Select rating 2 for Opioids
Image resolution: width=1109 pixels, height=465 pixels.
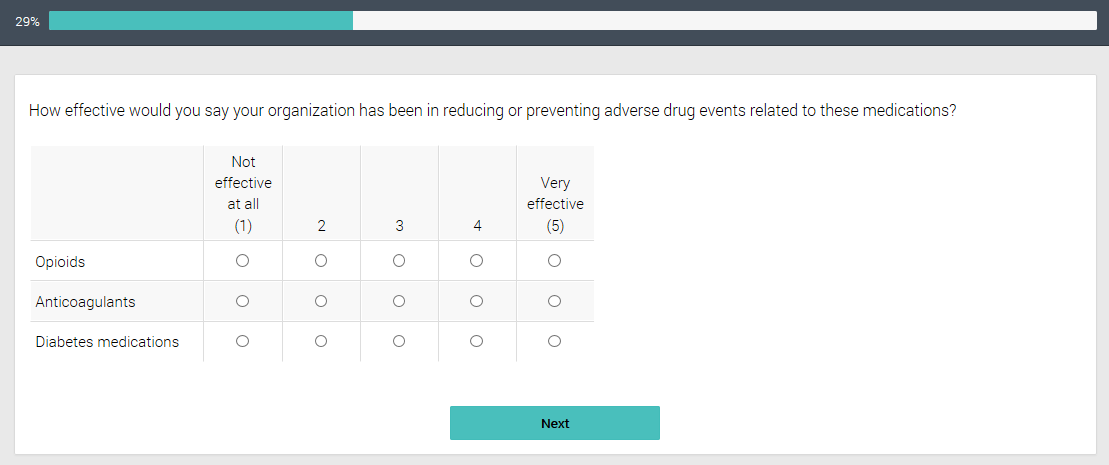[x=321, y=261]
